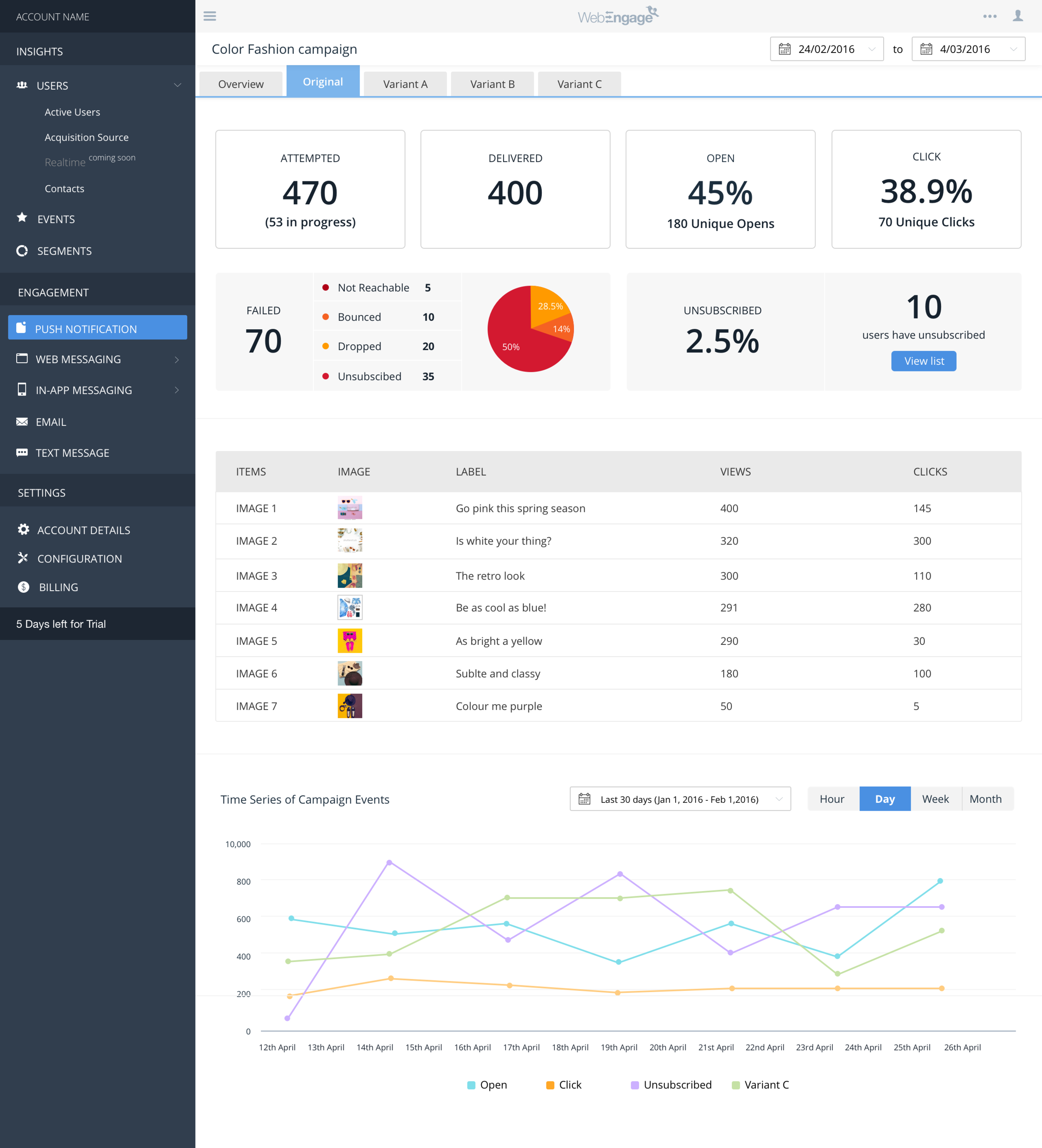Click the three-dots more options icon
Image resolution: width=1042 pixels, height=1148 pixels.
click(x=989, y=16)
